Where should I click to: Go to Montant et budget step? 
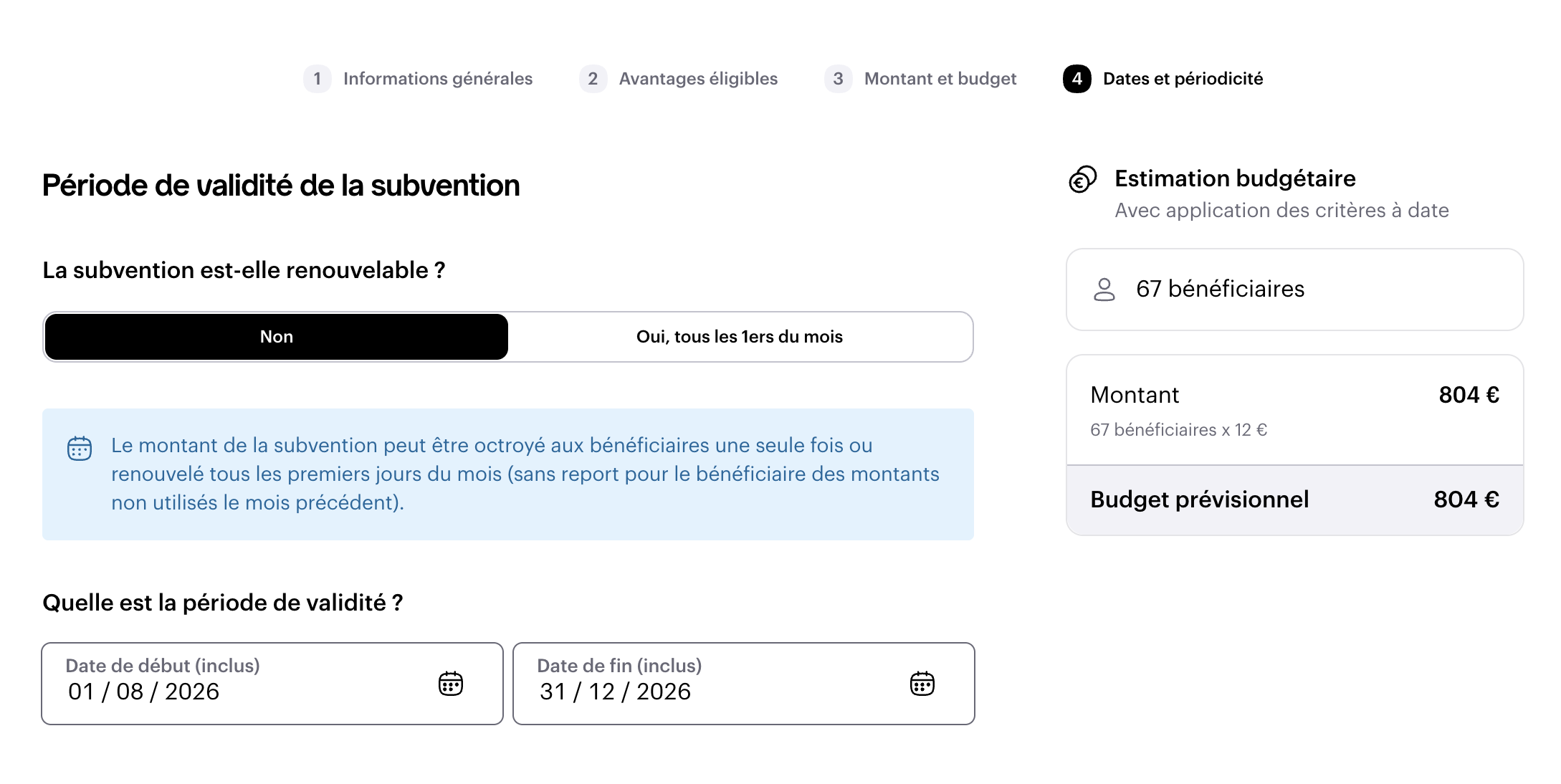(x=940, y=79)
